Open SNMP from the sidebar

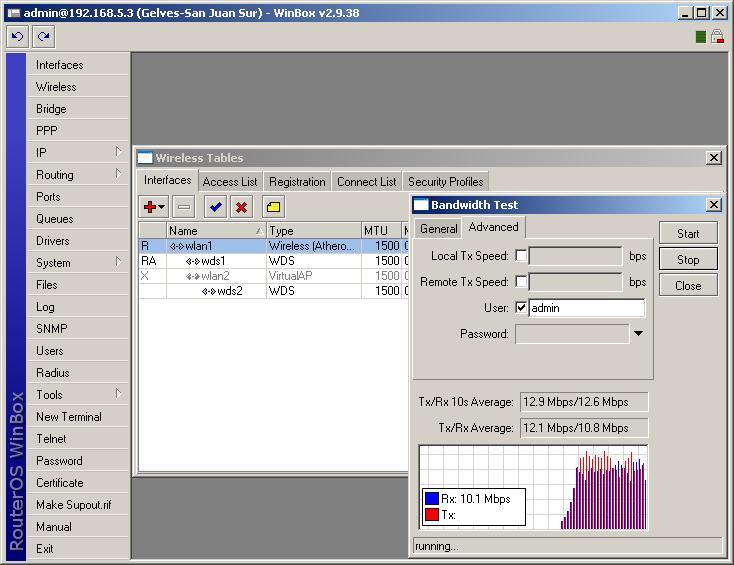pyautogui.click(x=78, y=329)
